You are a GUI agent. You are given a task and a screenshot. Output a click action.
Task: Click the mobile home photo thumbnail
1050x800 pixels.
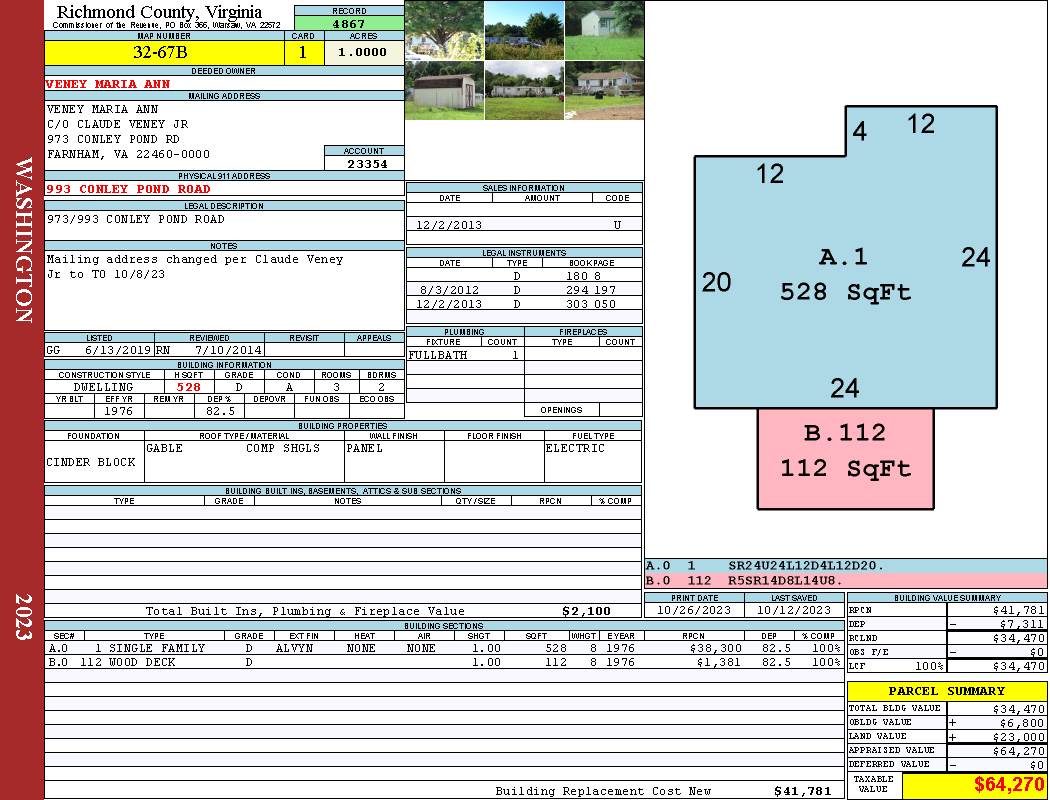point(524,90)
